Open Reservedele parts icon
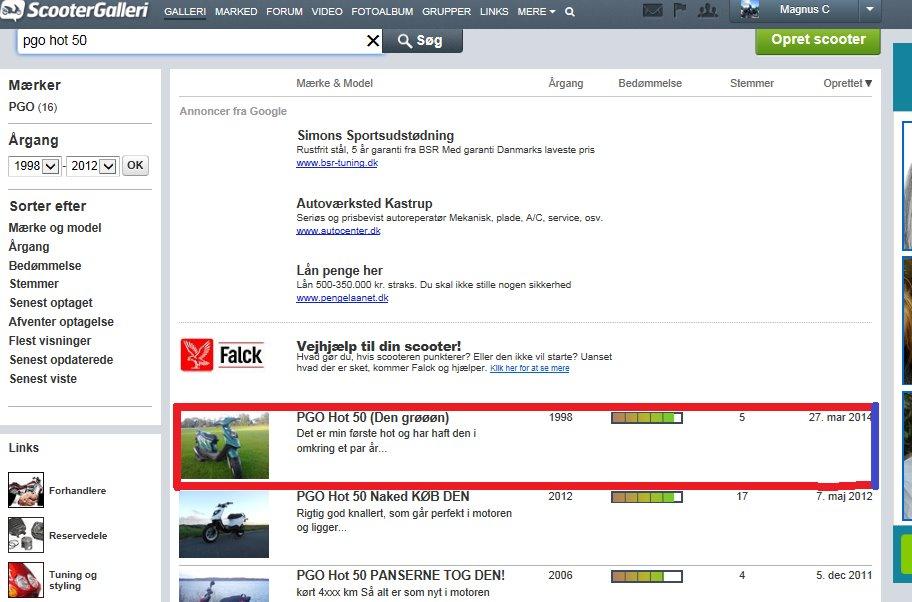 pos(26,535)
